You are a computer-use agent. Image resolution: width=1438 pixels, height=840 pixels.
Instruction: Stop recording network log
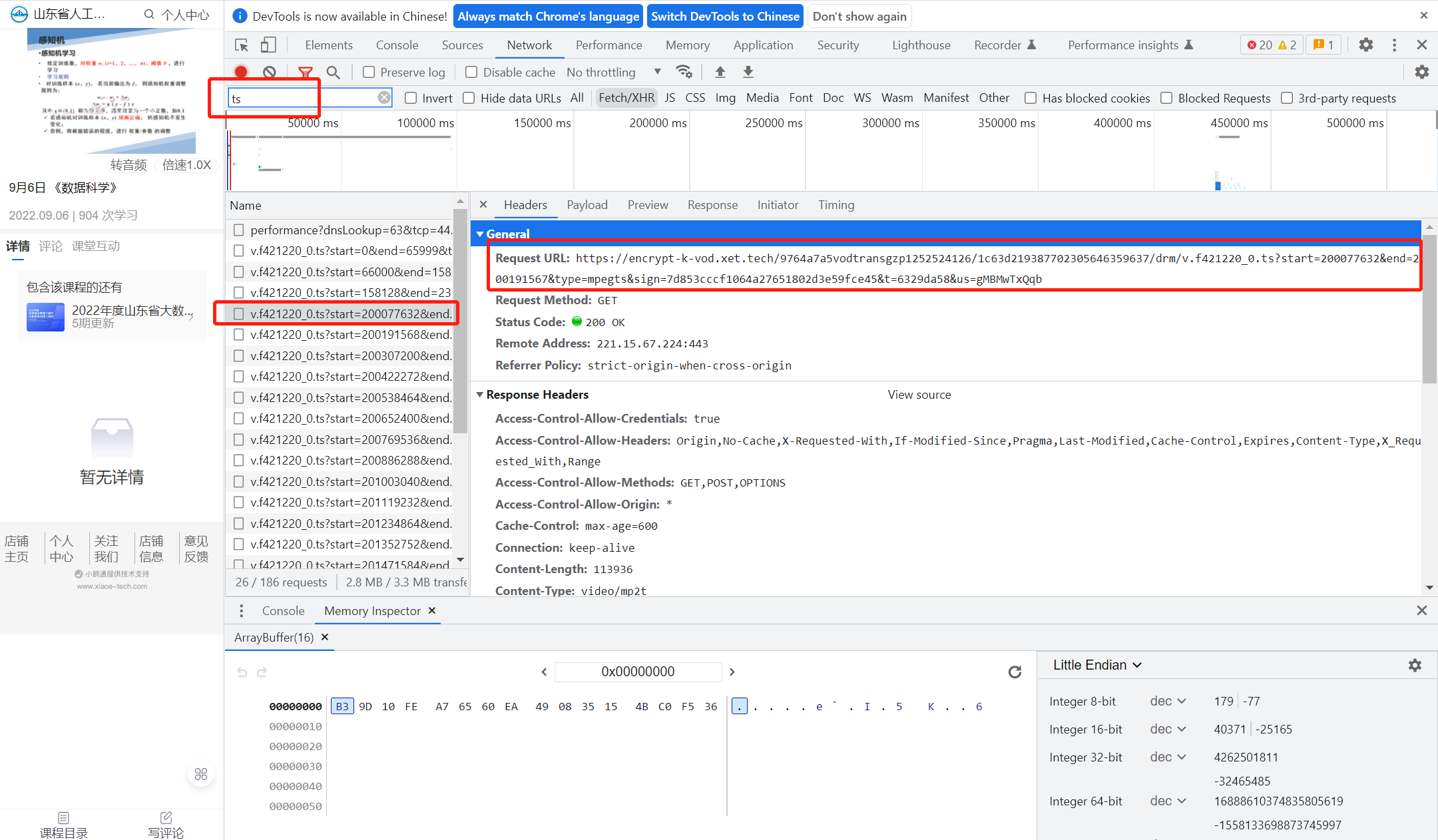click(x=241, y=72)
